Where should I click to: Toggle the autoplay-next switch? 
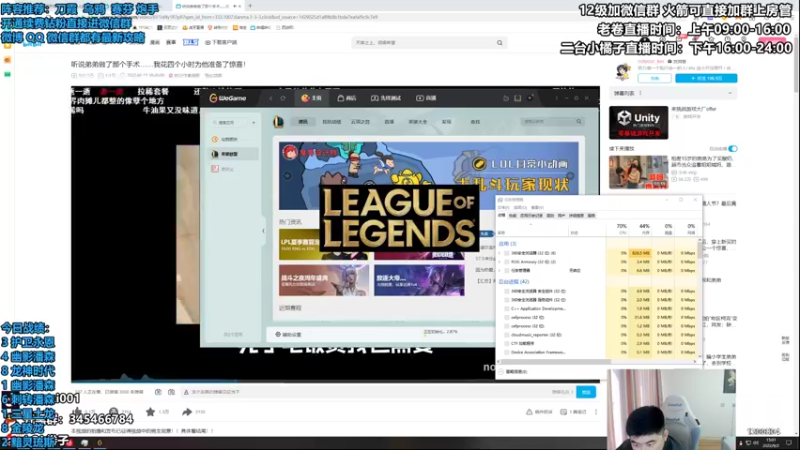tap(733, 148)
